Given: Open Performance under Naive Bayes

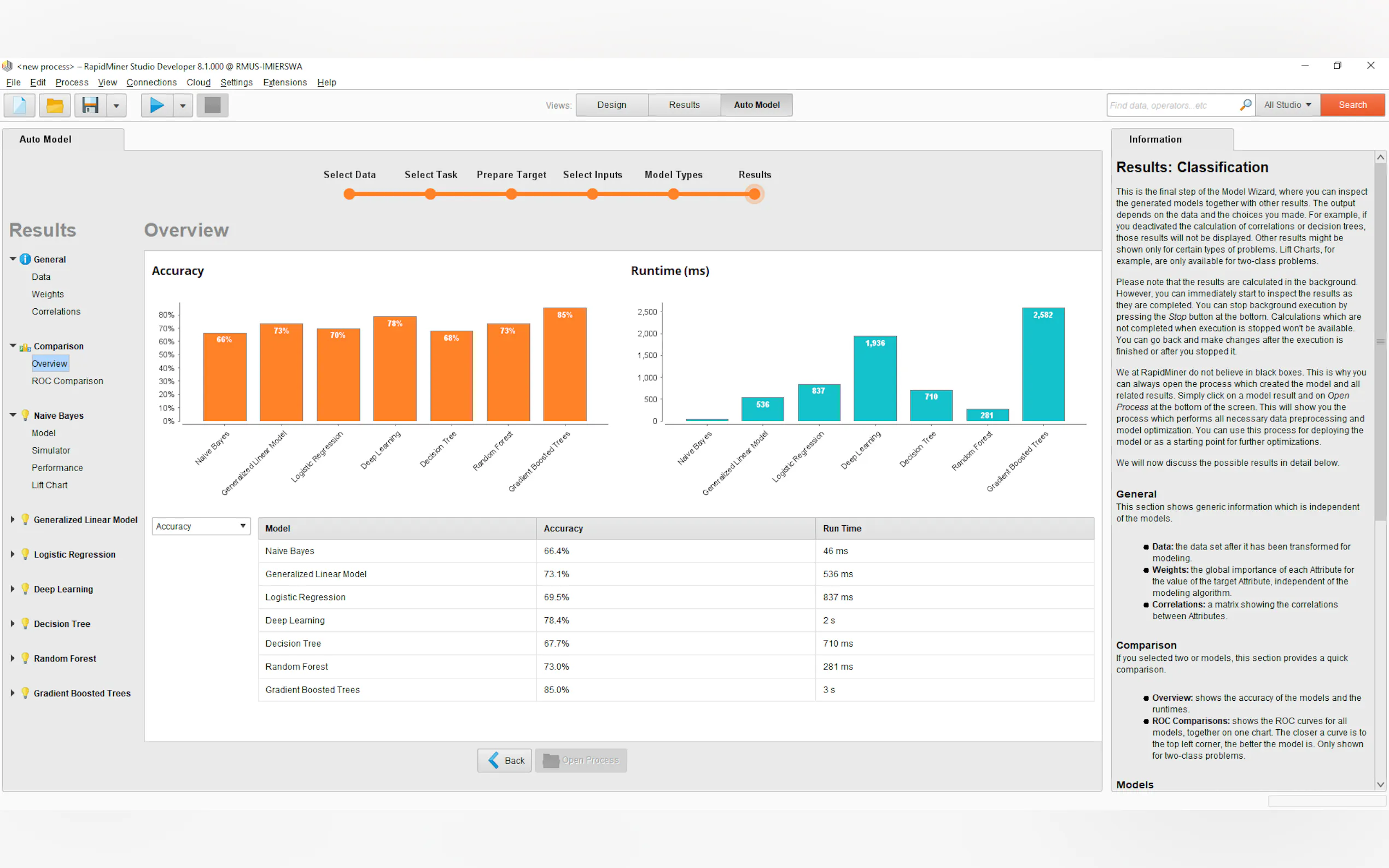Looking at the screenshot, I should click(x=57, y=467).
